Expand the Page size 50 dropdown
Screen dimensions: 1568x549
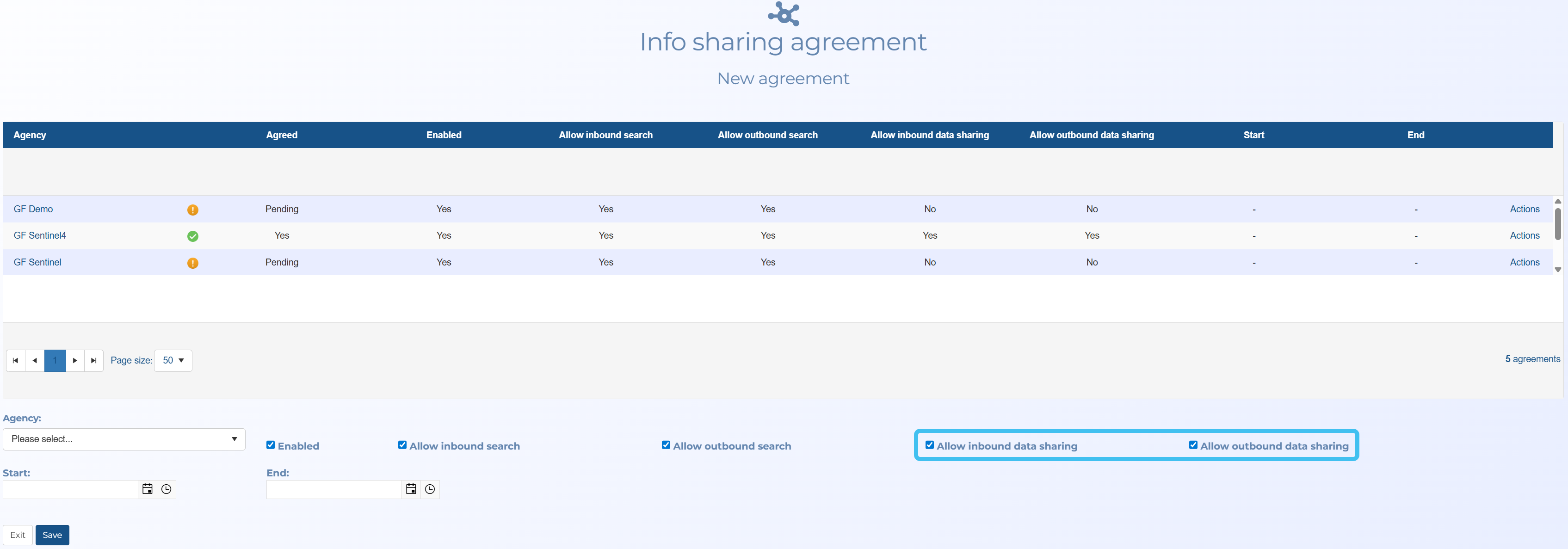tap(173, 360)
